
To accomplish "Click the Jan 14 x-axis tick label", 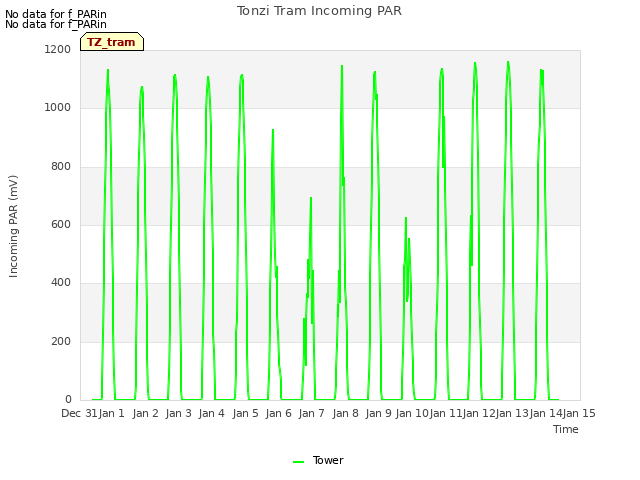I will click(546, 413).
